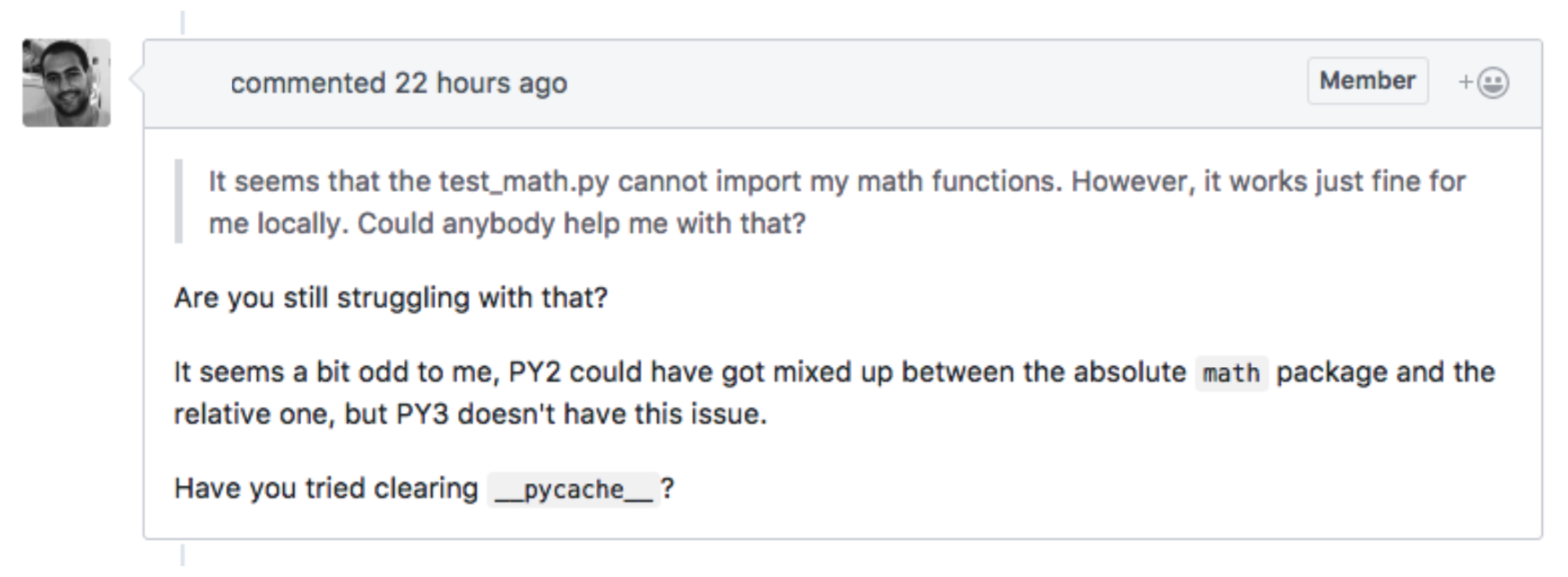Click the text "Have you tried clearing"
Viewport: 1568px width, 577px height.
[326, 488]
